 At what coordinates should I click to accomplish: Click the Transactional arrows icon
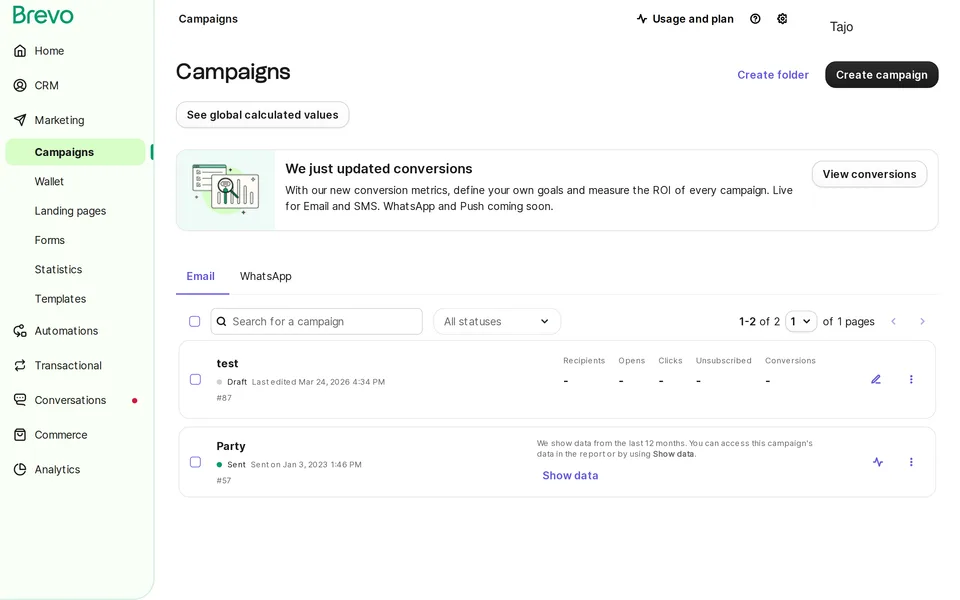pos(20,366)
